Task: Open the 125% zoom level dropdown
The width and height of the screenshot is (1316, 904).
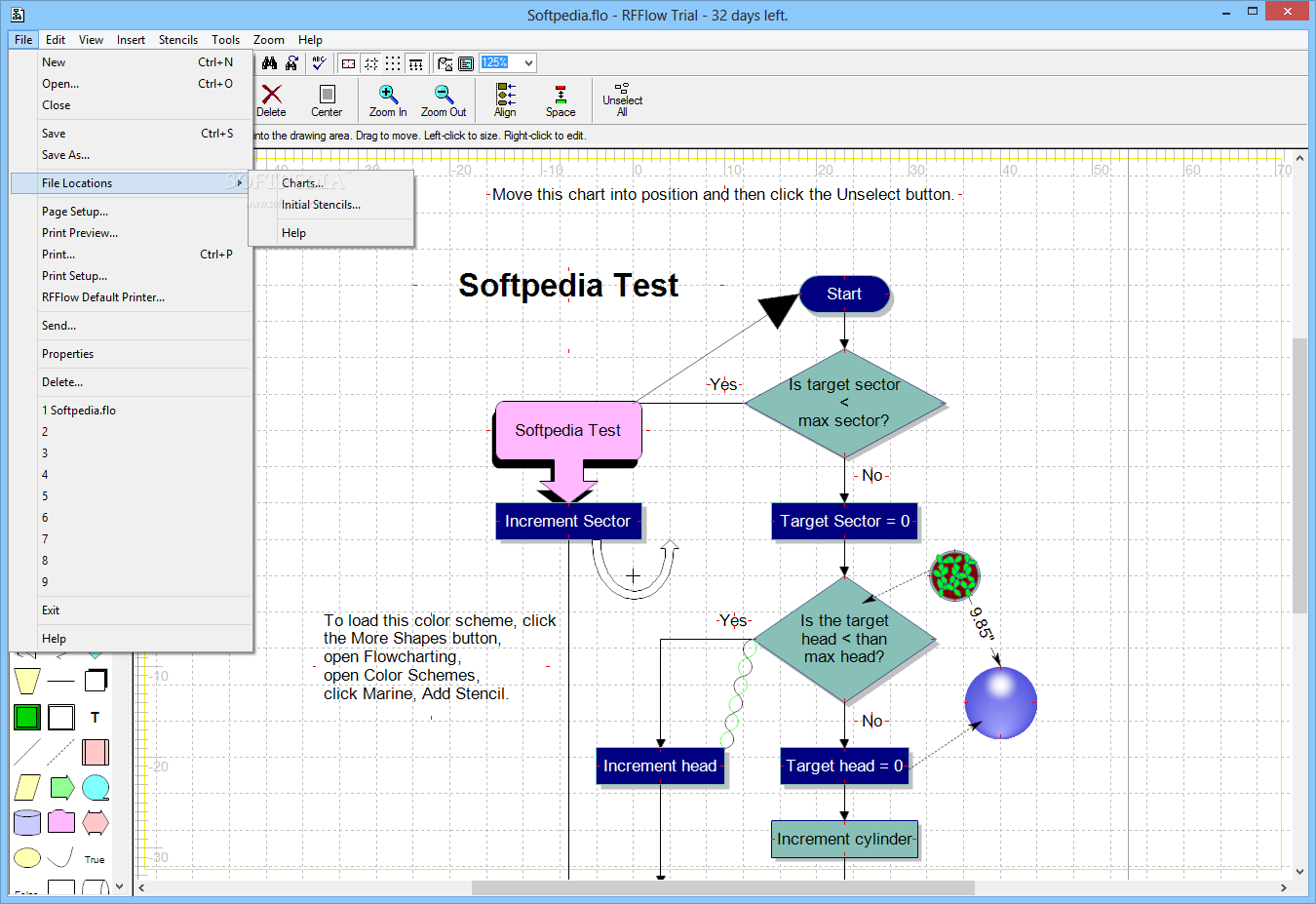Action: click(x=528, y=62)
